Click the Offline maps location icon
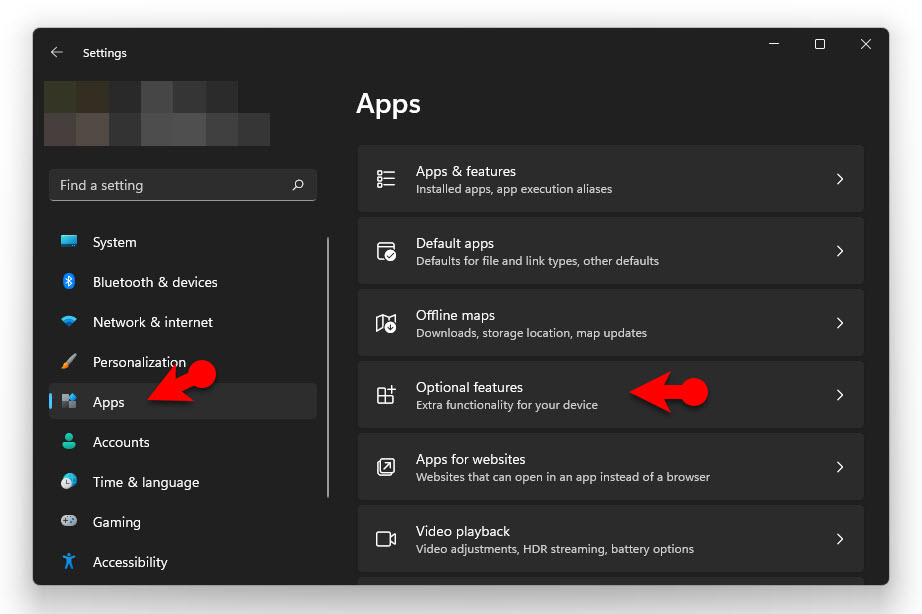 (386, 322)
